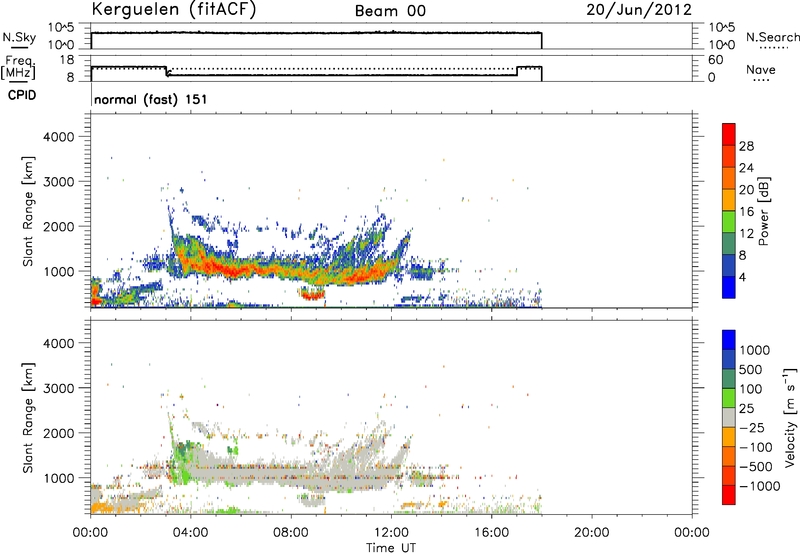The width and height of the screenshot is (800, 554).
Task: Click the '12:00' time axis label
Action: 391,533
